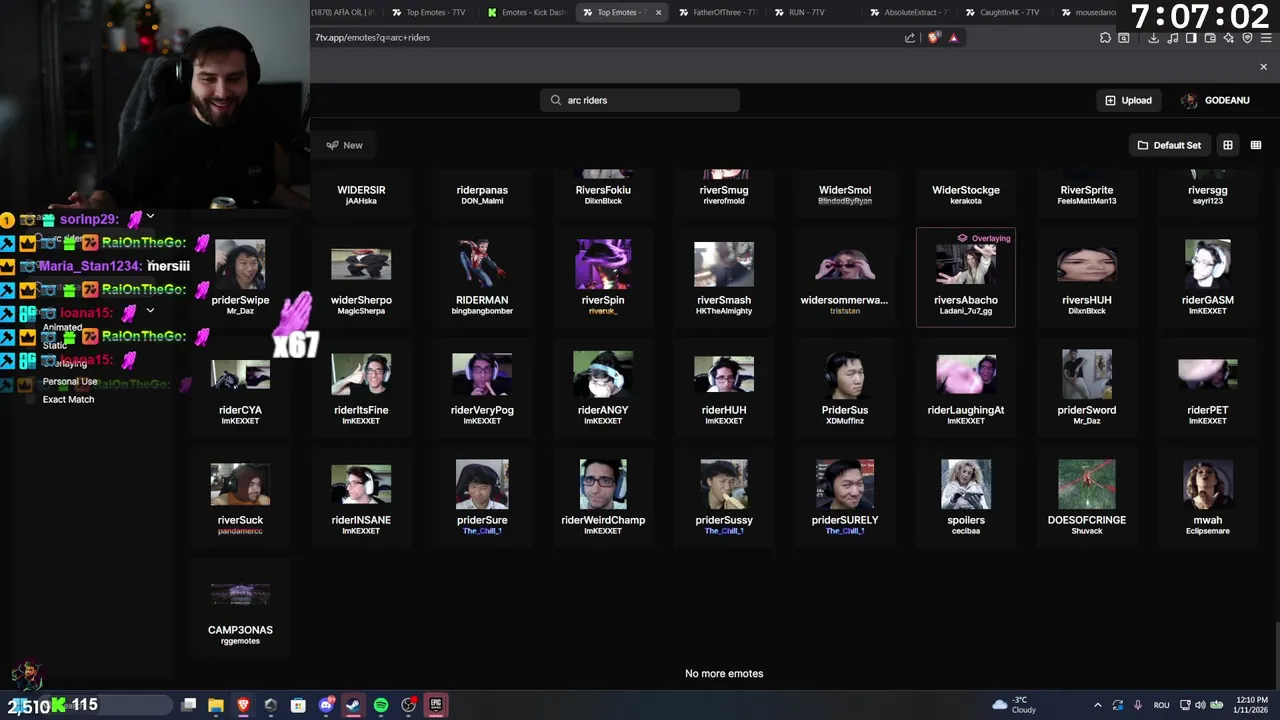Viewport: 1280px width, 720px height.
Task: Open the browser extensions puzzle icon
Action: 1105,38
